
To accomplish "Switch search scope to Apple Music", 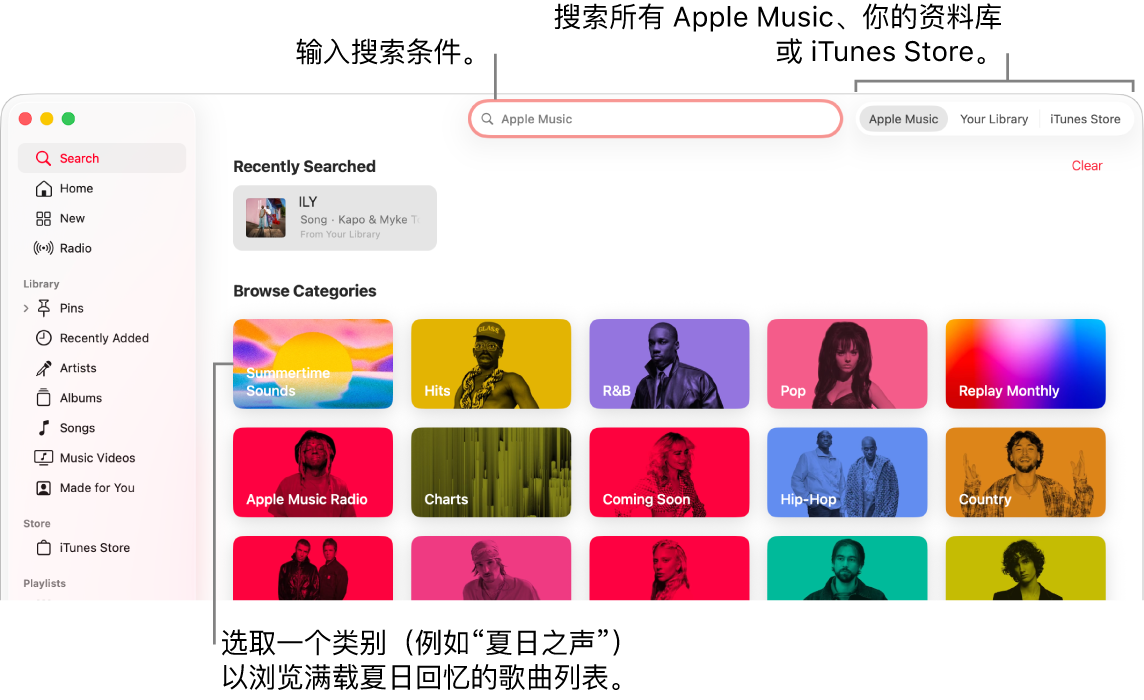I will click(903, 119).
